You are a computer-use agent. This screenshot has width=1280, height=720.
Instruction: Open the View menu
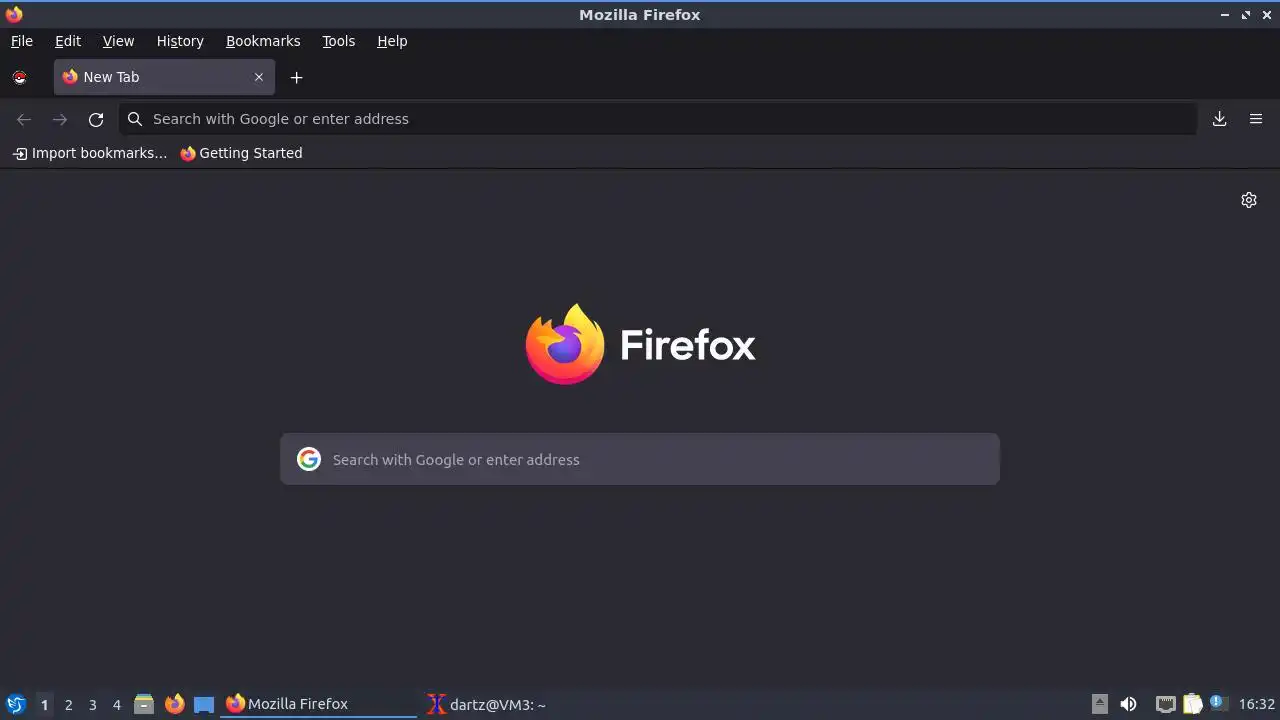[x=118, y=41]
